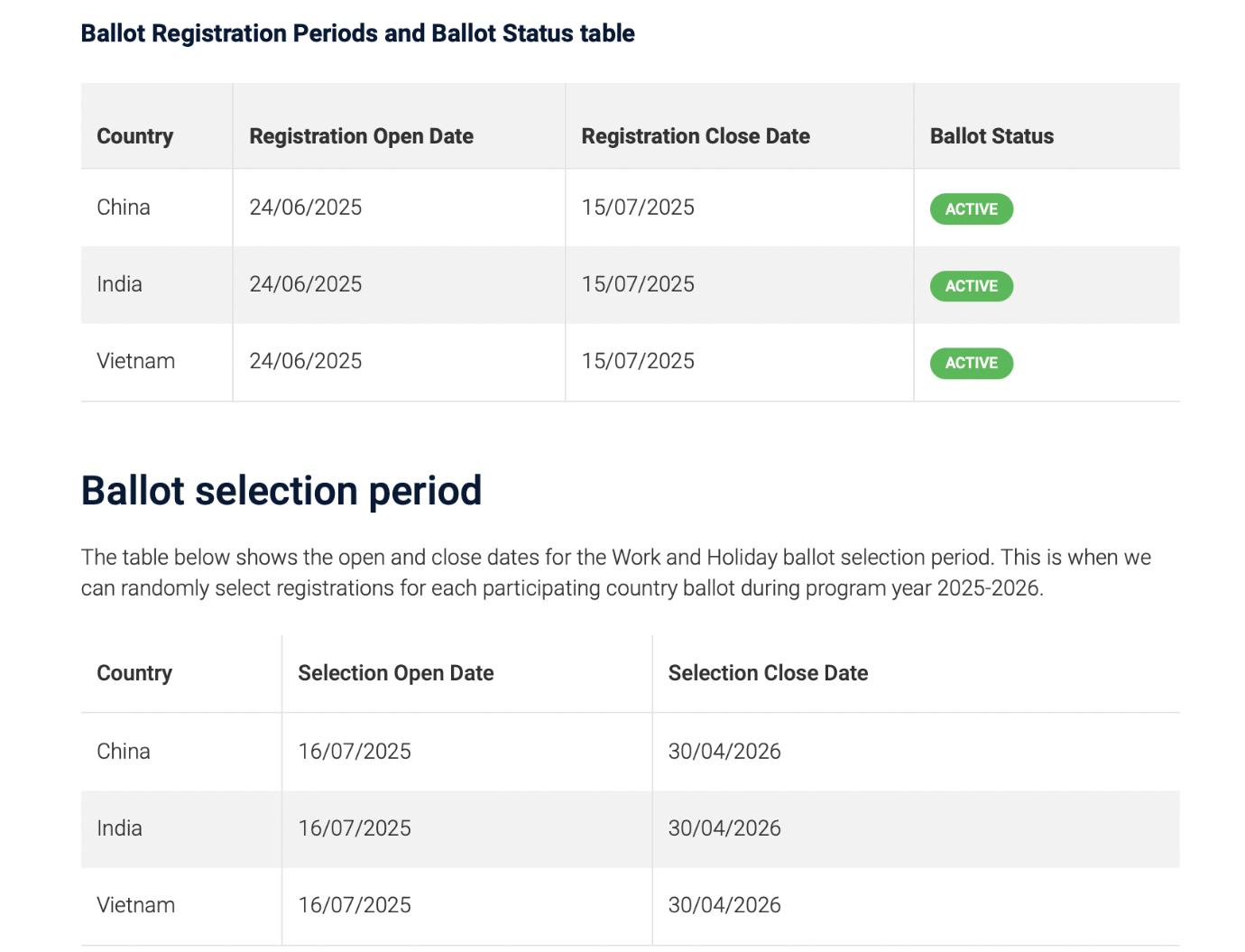Click China's selection open date 16/07/2025
Screen dimensions: 1245x952
[355, 752]
